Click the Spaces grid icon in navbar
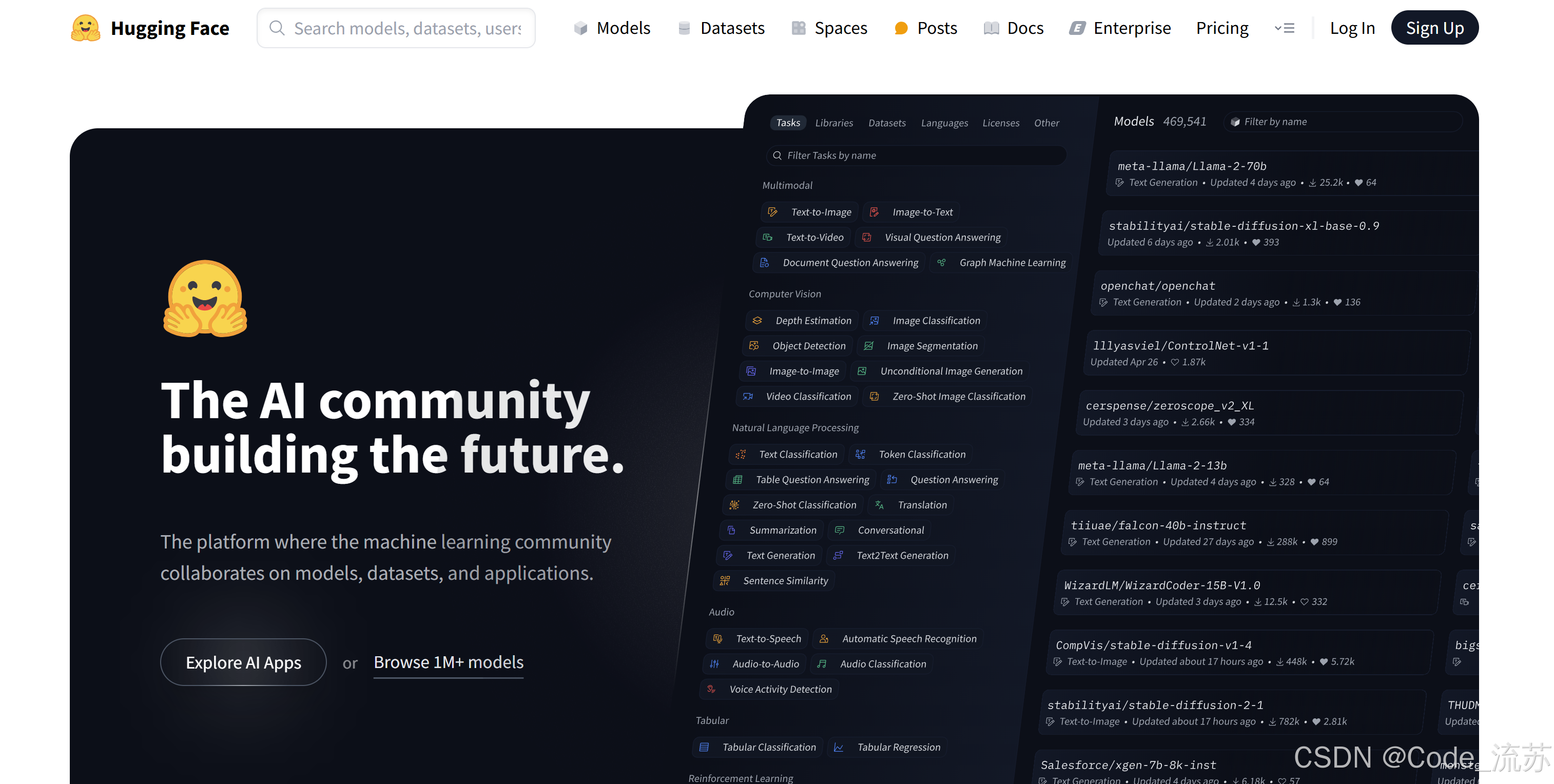 pyautogui.click(x=798, y=28)
